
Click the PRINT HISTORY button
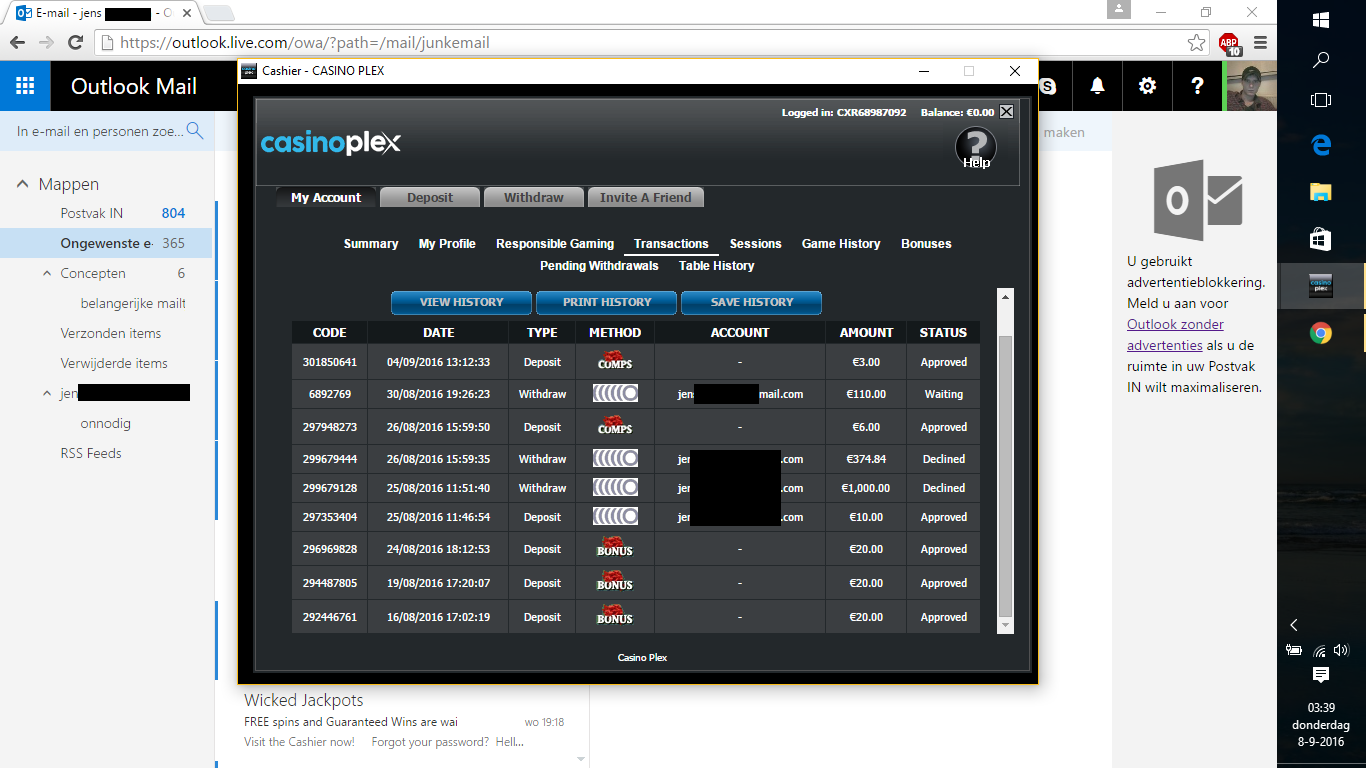[606, 302]
